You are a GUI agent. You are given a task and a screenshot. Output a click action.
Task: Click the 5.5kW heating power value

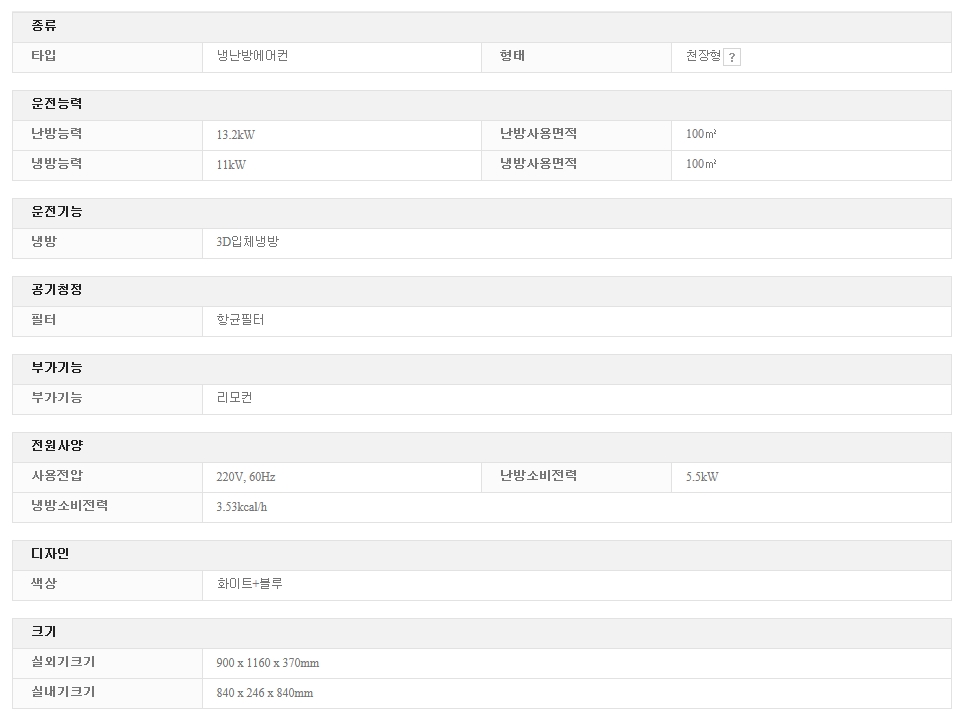(x=701, y=477)
